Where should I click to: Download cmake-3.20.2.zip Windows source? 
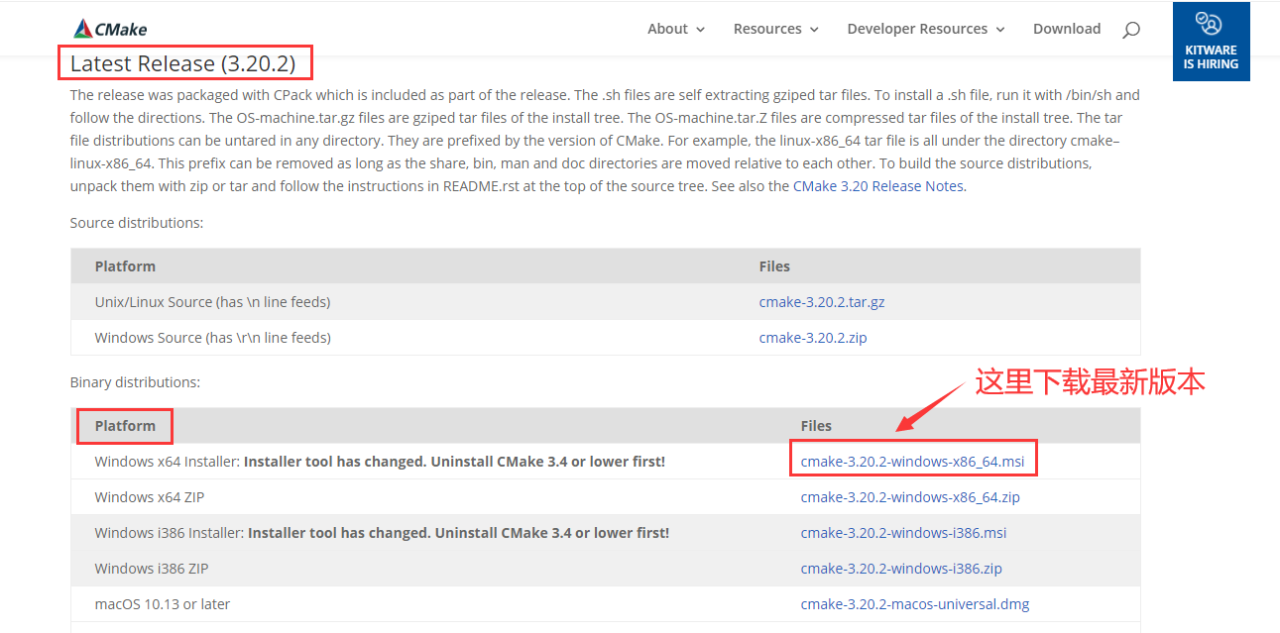(x=813, y=338)
